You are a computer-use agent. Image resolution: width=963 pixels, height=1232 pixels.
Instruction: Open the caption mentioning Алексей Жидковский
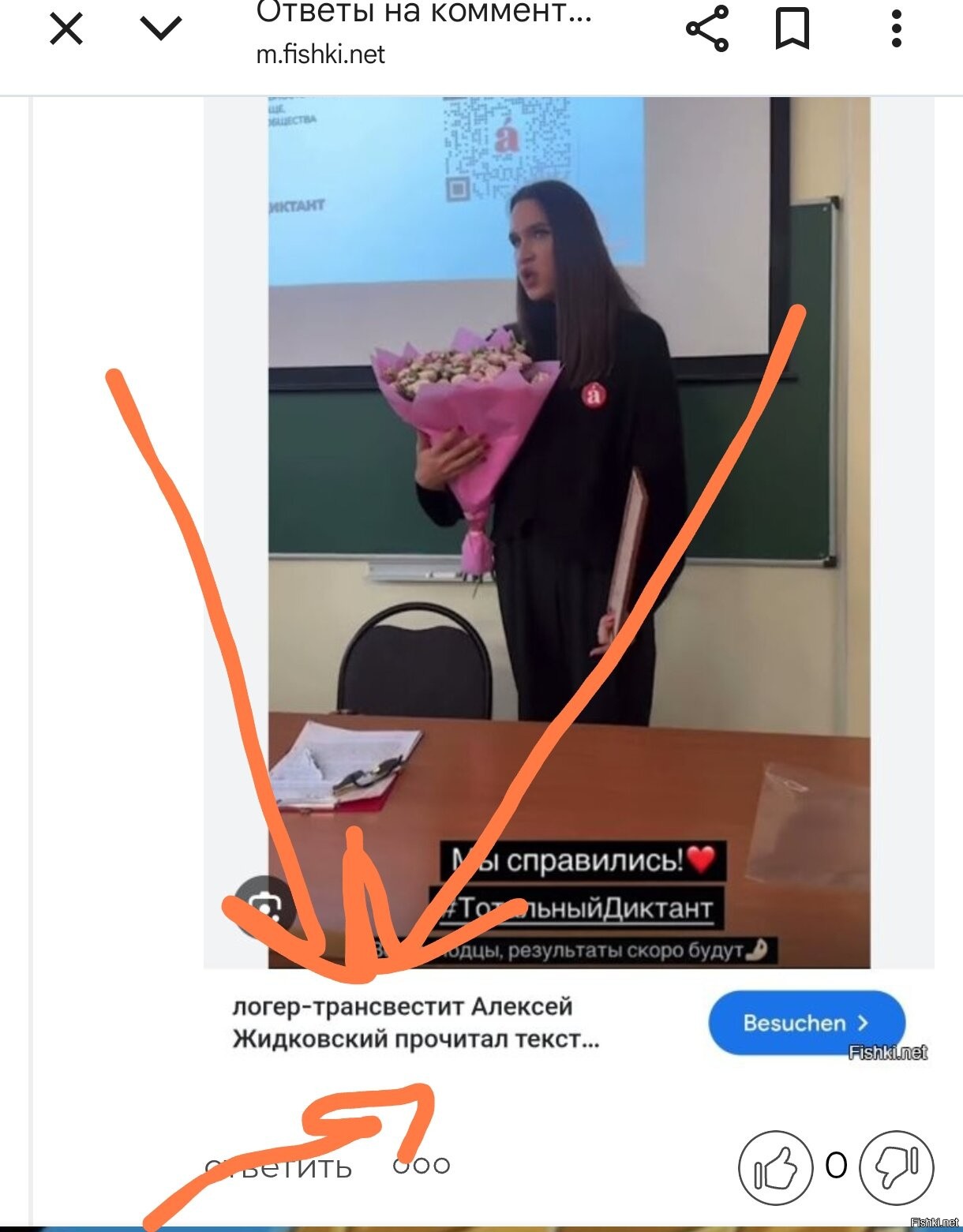point(416,1023)
